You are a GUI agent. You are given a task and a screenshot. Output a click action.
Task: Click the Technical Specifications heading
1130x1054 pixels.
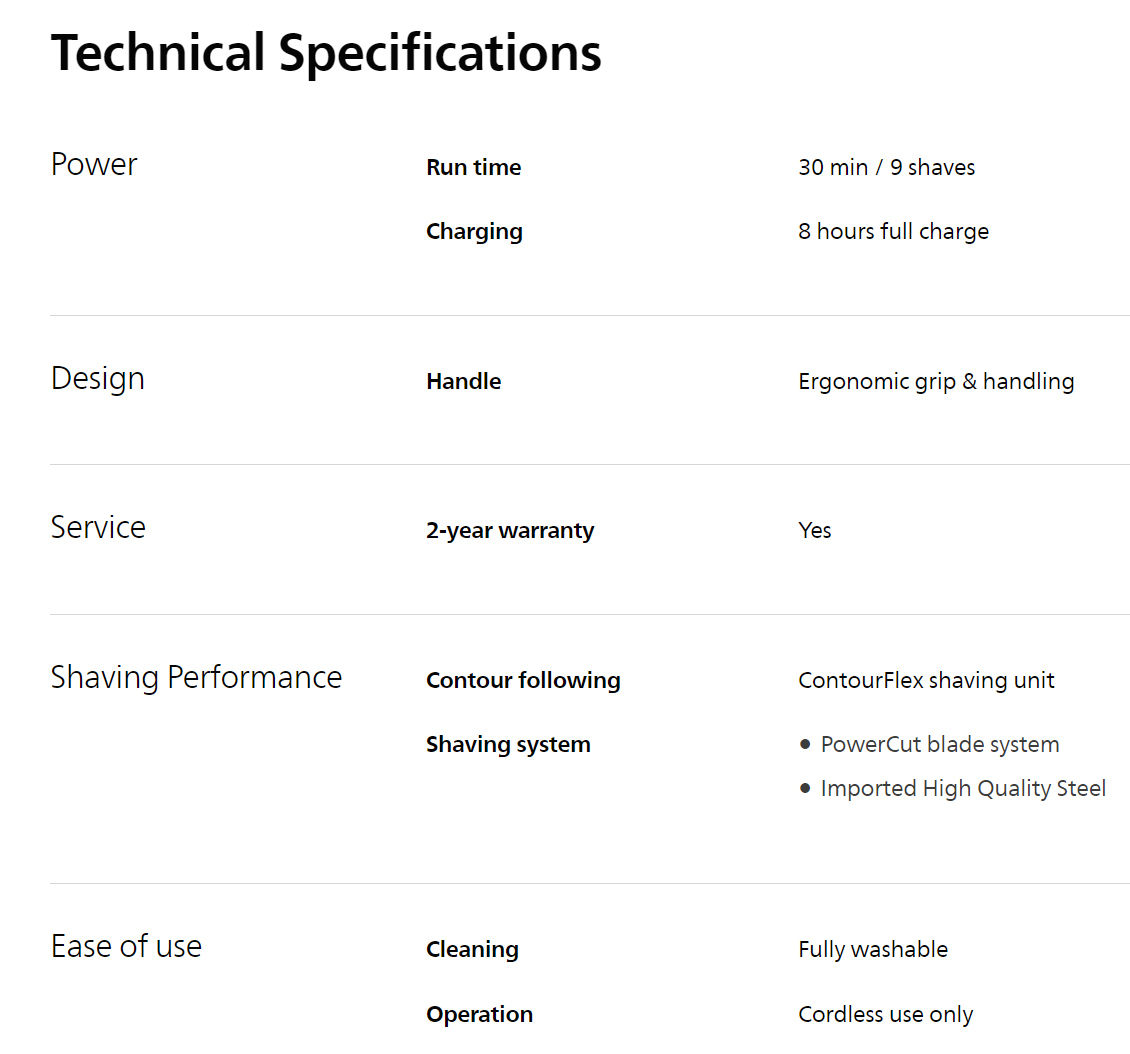326,54
